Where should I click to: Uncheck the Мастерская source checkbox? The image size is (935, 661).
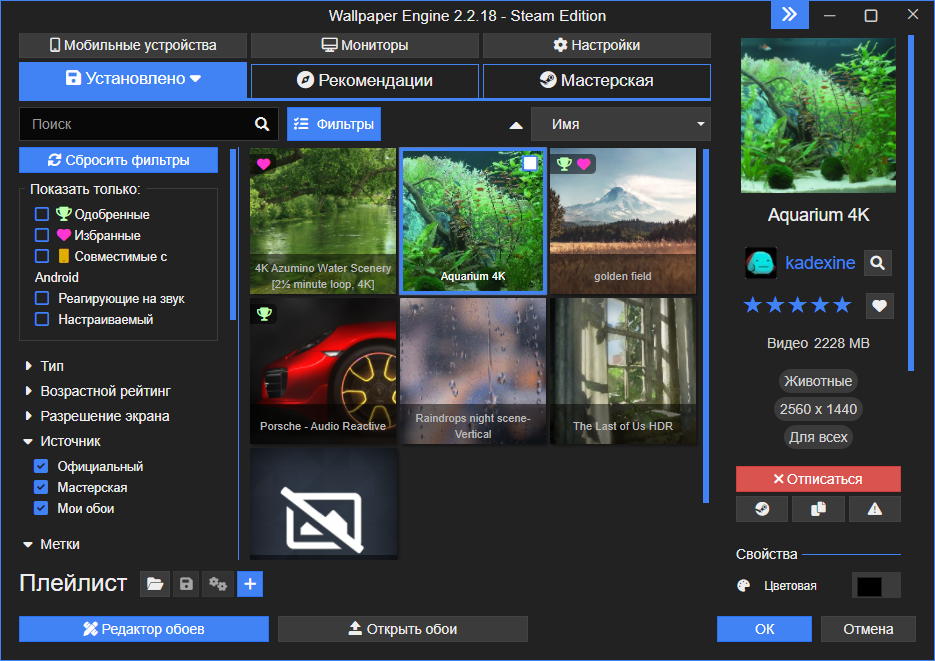41,487
